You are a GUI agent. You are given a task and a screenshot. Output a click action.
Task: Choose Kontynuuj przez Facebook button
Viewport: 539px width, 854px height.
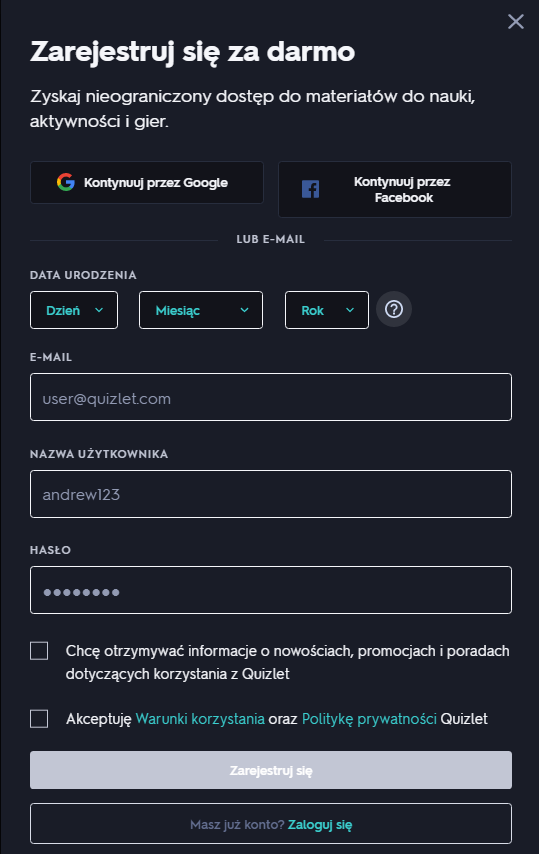pos(395,190)
